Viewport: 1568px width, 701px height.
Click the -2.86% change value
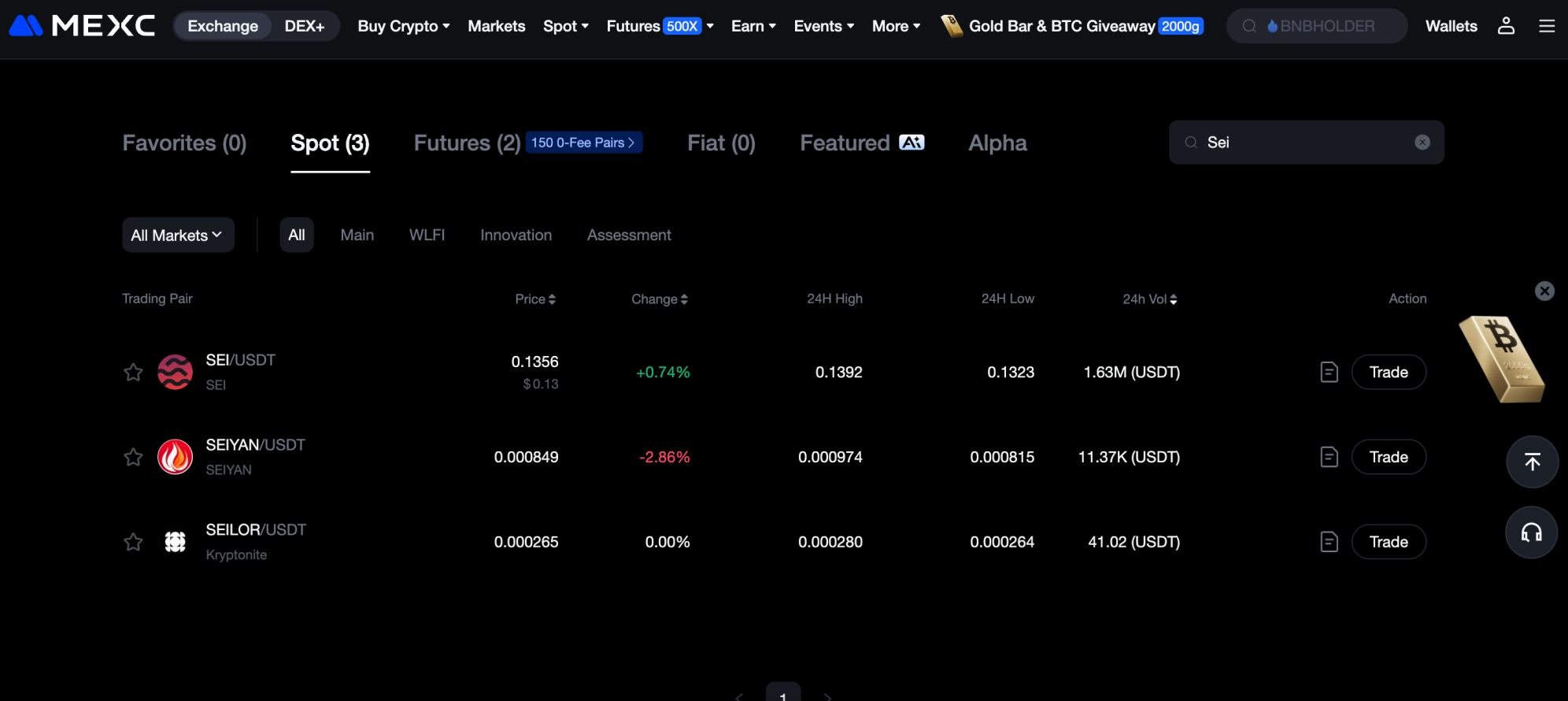coord(664,457)
